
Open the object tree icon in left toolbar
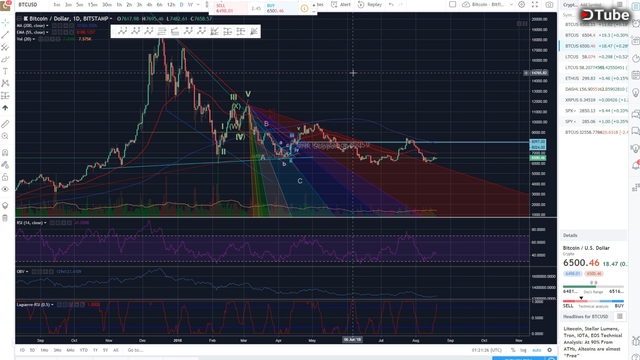[x=5, y=205]
